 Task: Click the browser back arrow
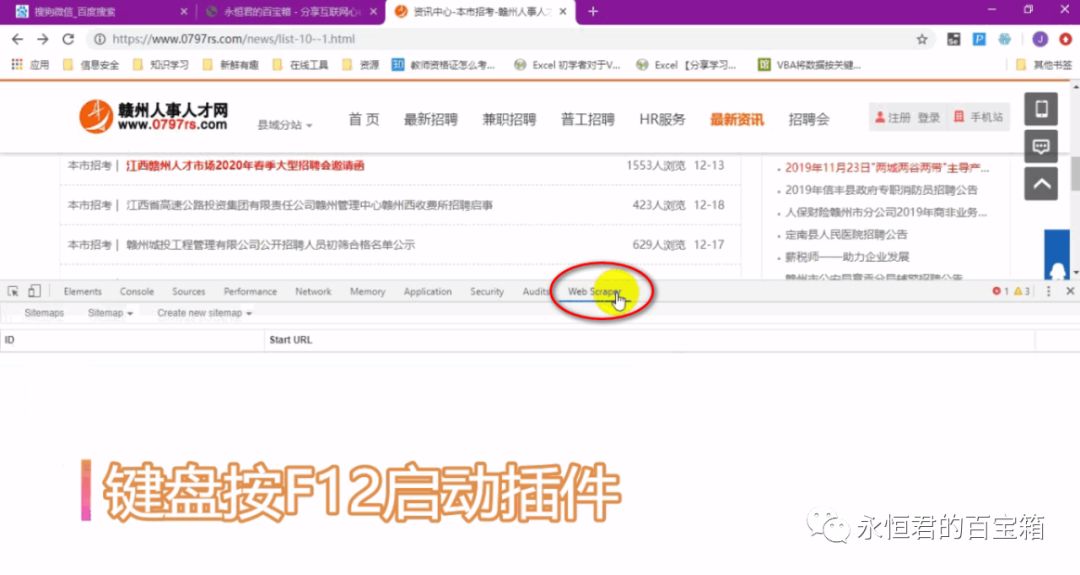point(16,39)
